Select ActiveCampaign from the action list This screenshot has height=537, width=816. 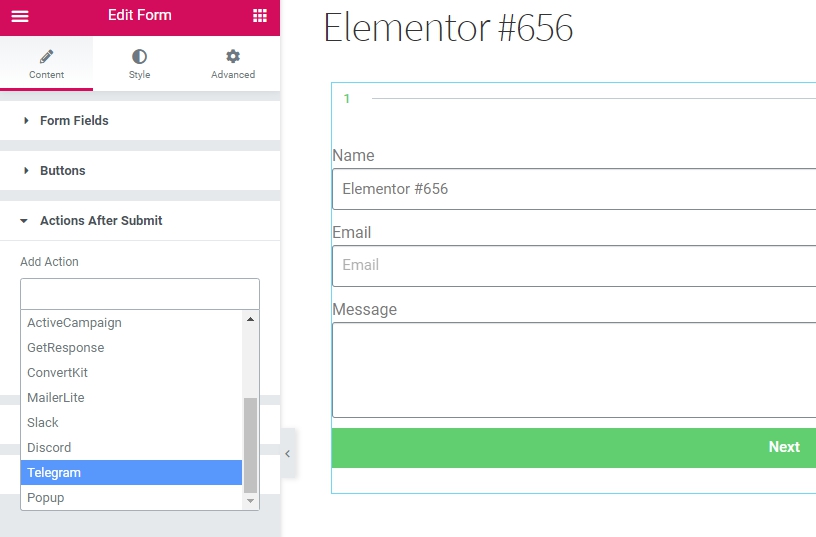[132, 323]
